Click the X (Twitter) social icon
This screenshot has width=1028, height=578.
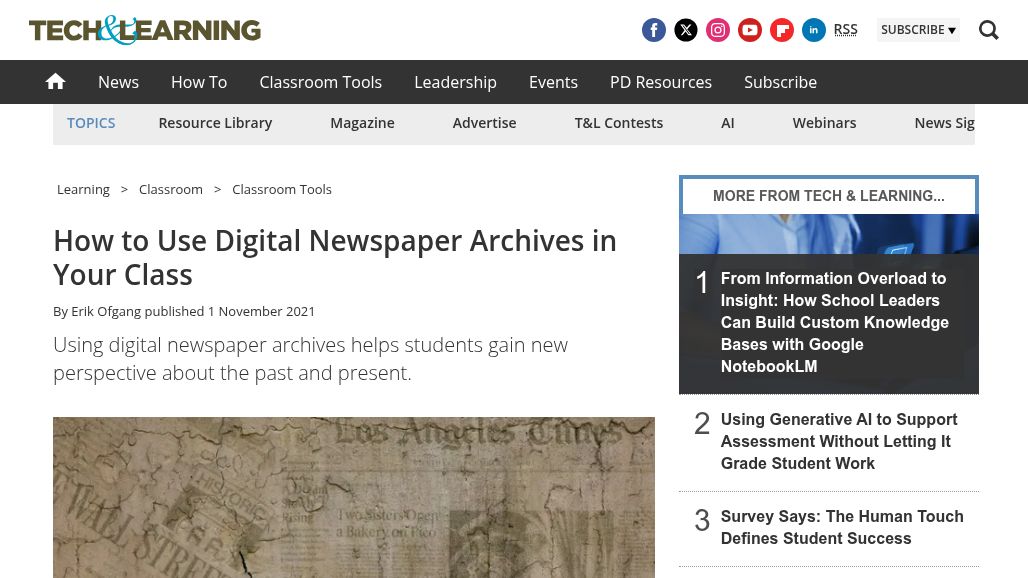point(686,30)
